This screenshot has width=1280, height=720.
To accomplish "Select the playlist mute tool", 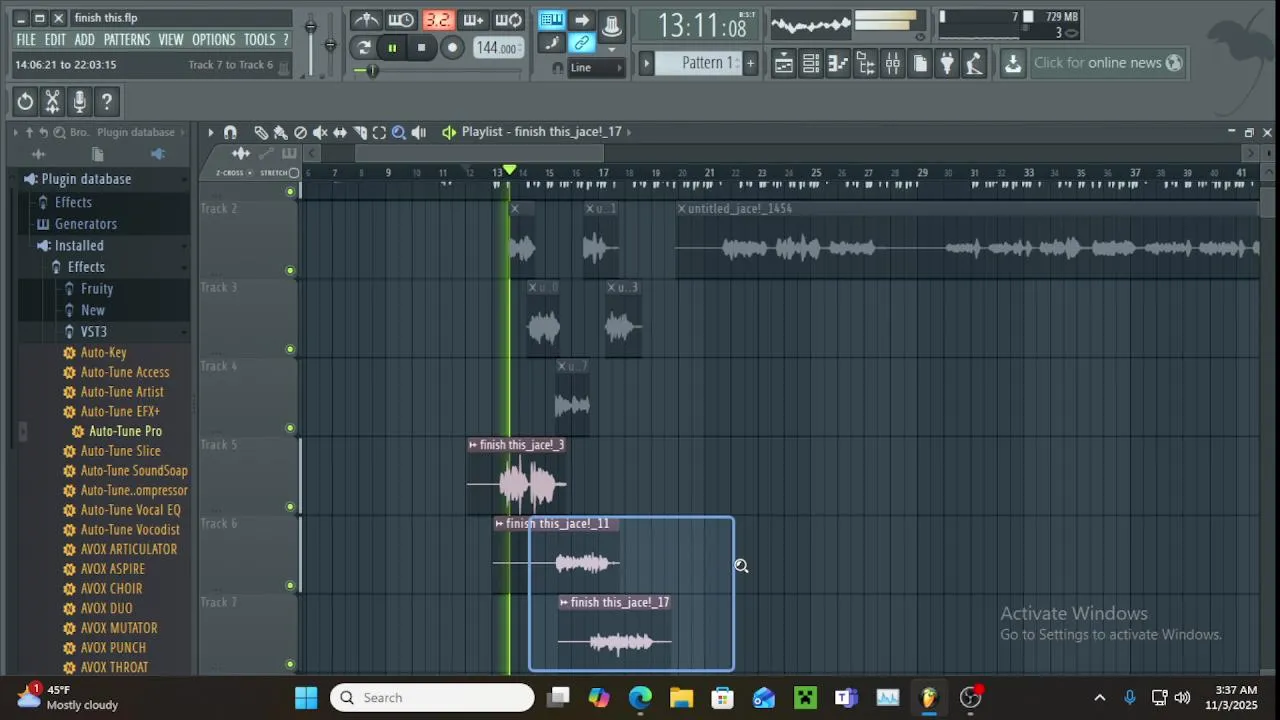I will pyautogui.click(x=320, y=132).
